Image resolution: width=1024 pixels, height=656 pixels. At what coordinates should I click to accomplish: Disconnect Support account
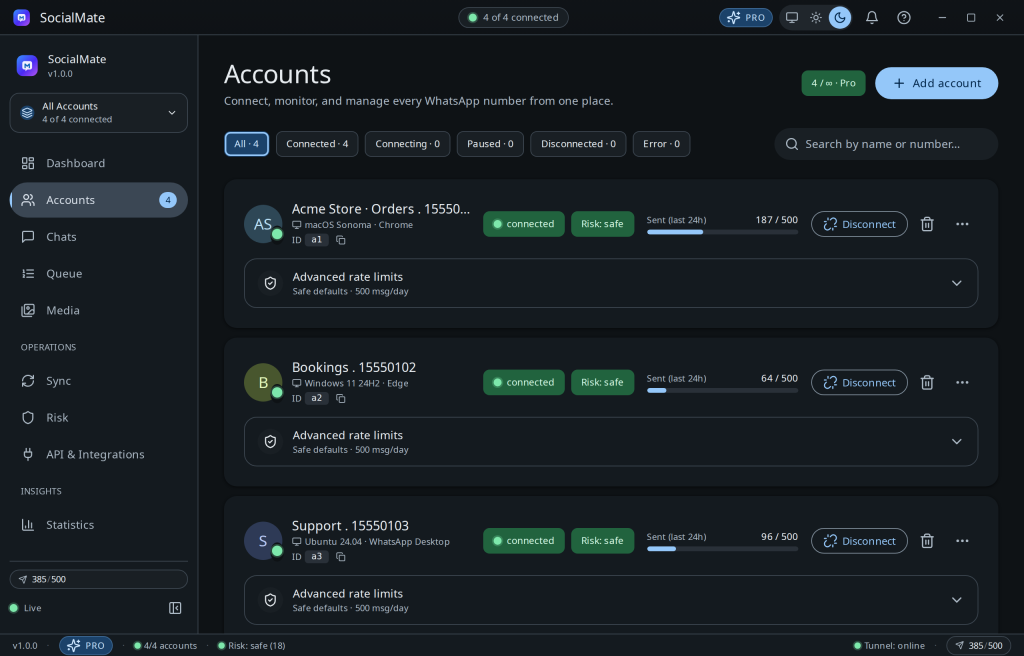coord(859,541)
